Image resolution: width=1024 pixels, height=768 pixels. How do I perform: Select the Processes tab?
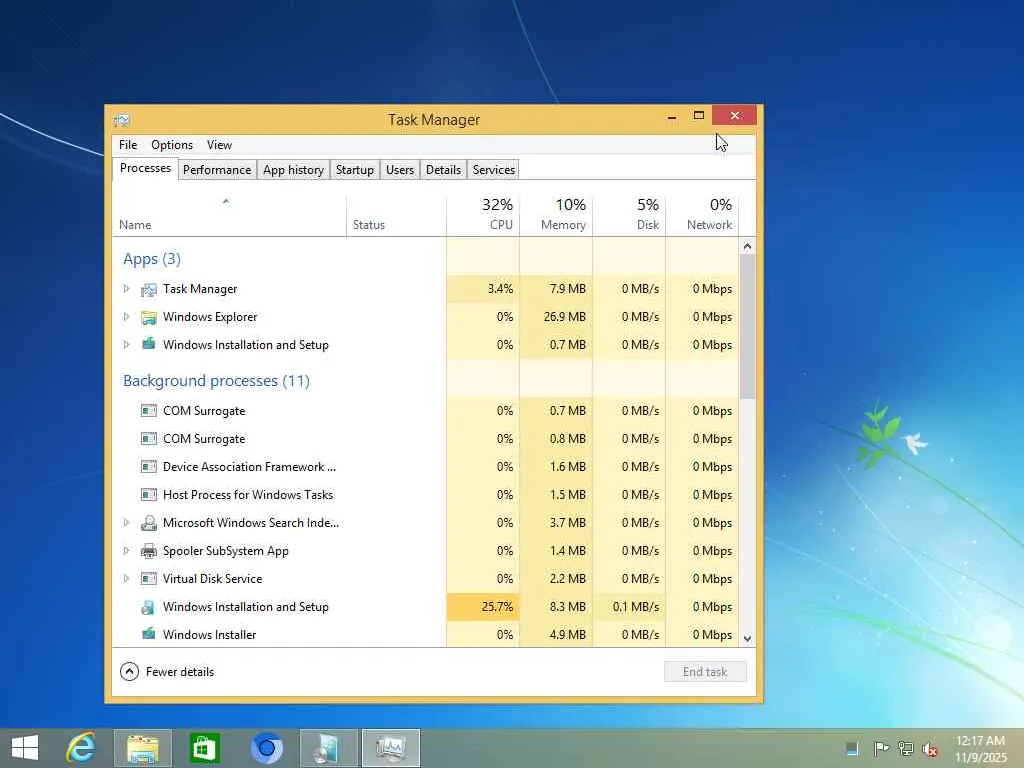point(145,168)
